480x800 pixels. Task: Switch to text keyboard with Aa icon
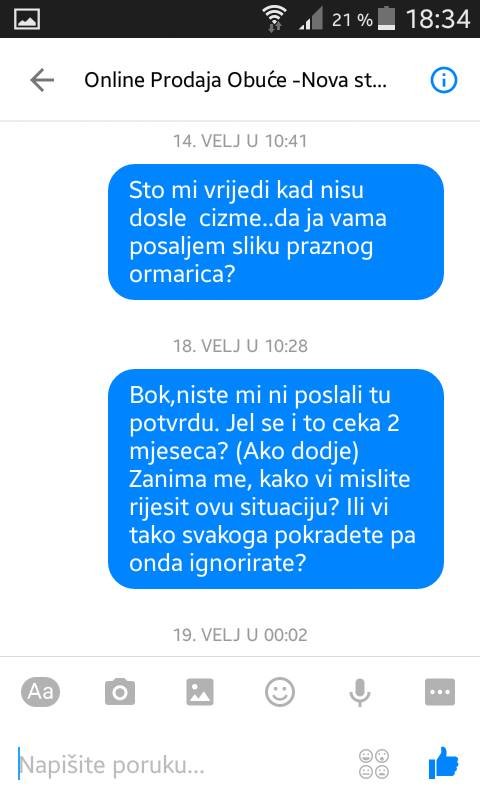pos(40,692)
